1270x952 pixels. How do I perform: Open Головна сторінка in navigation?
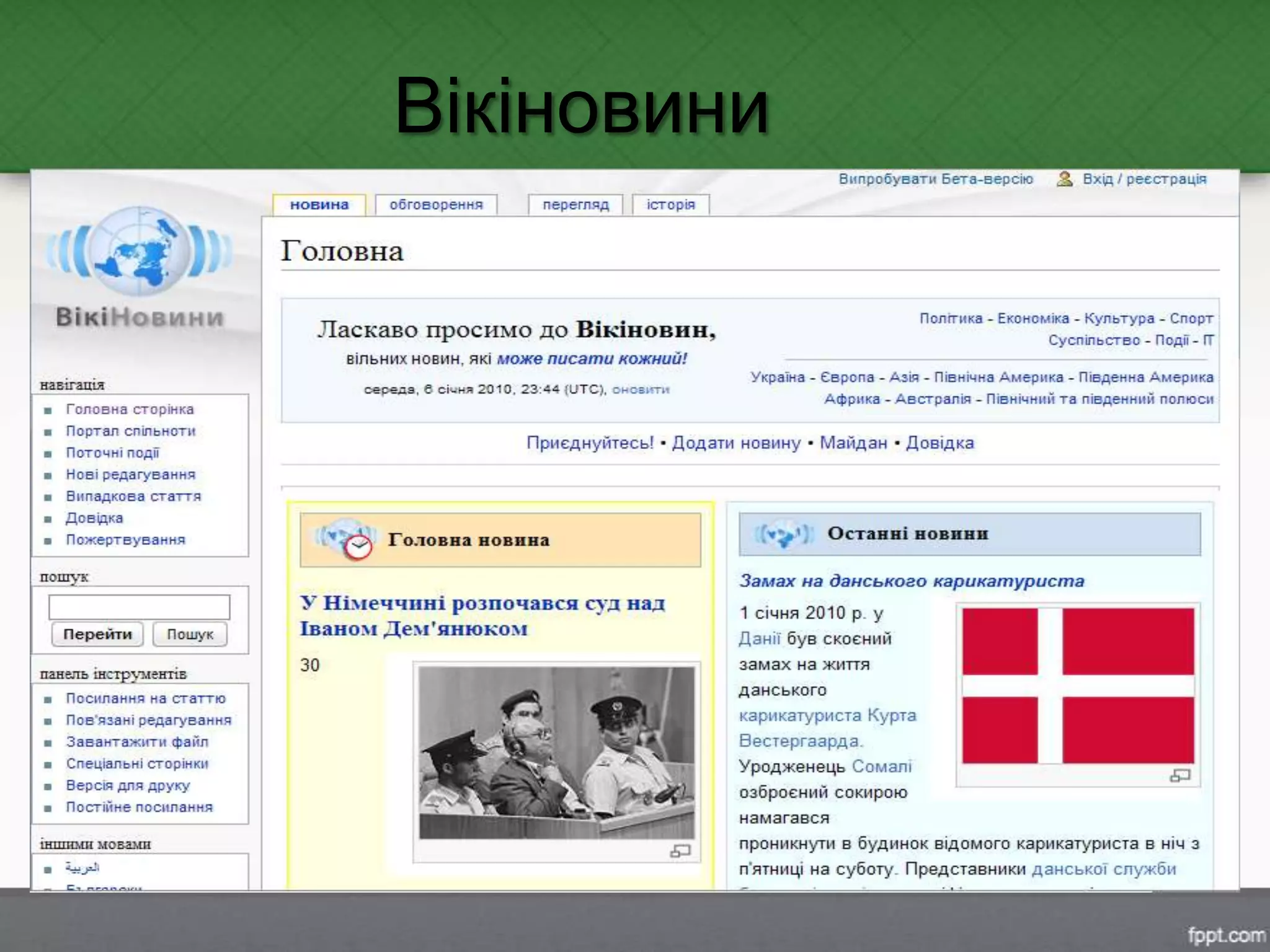[x=130, y=409]
